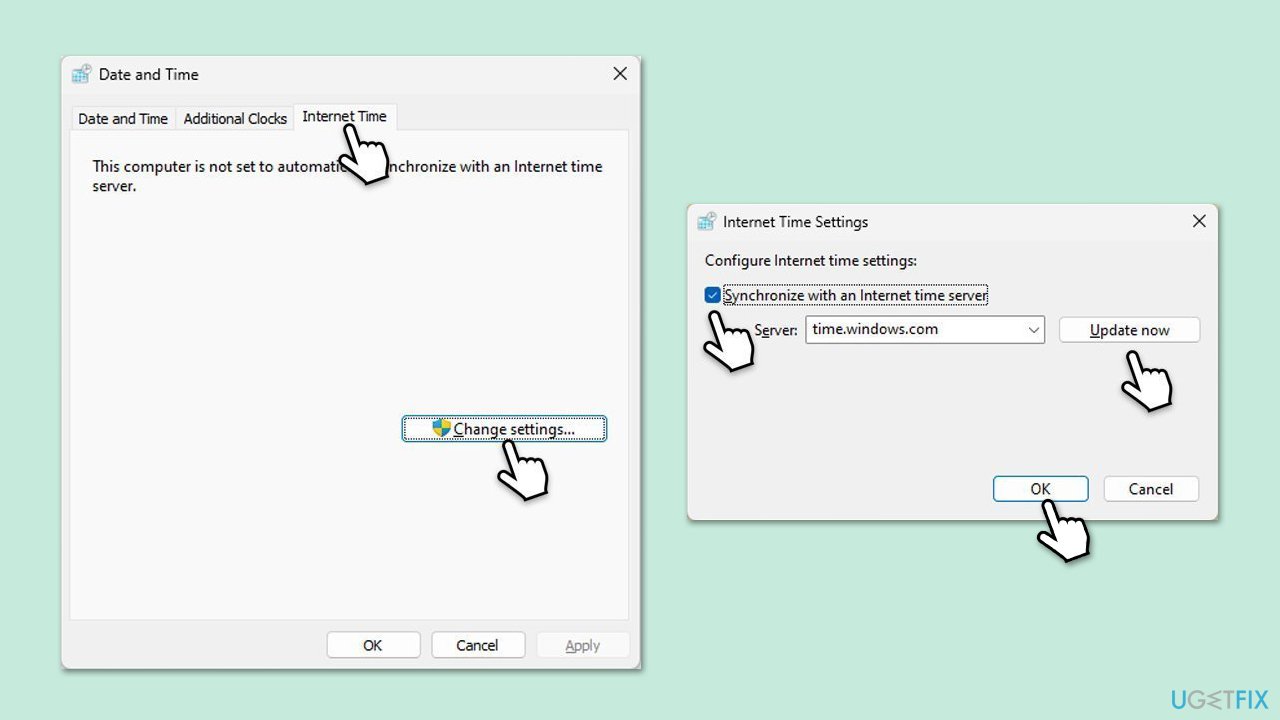This screenshot has width=1280, height=720.
Task: Close the Date and Time window
Action: tap(619, 73)
